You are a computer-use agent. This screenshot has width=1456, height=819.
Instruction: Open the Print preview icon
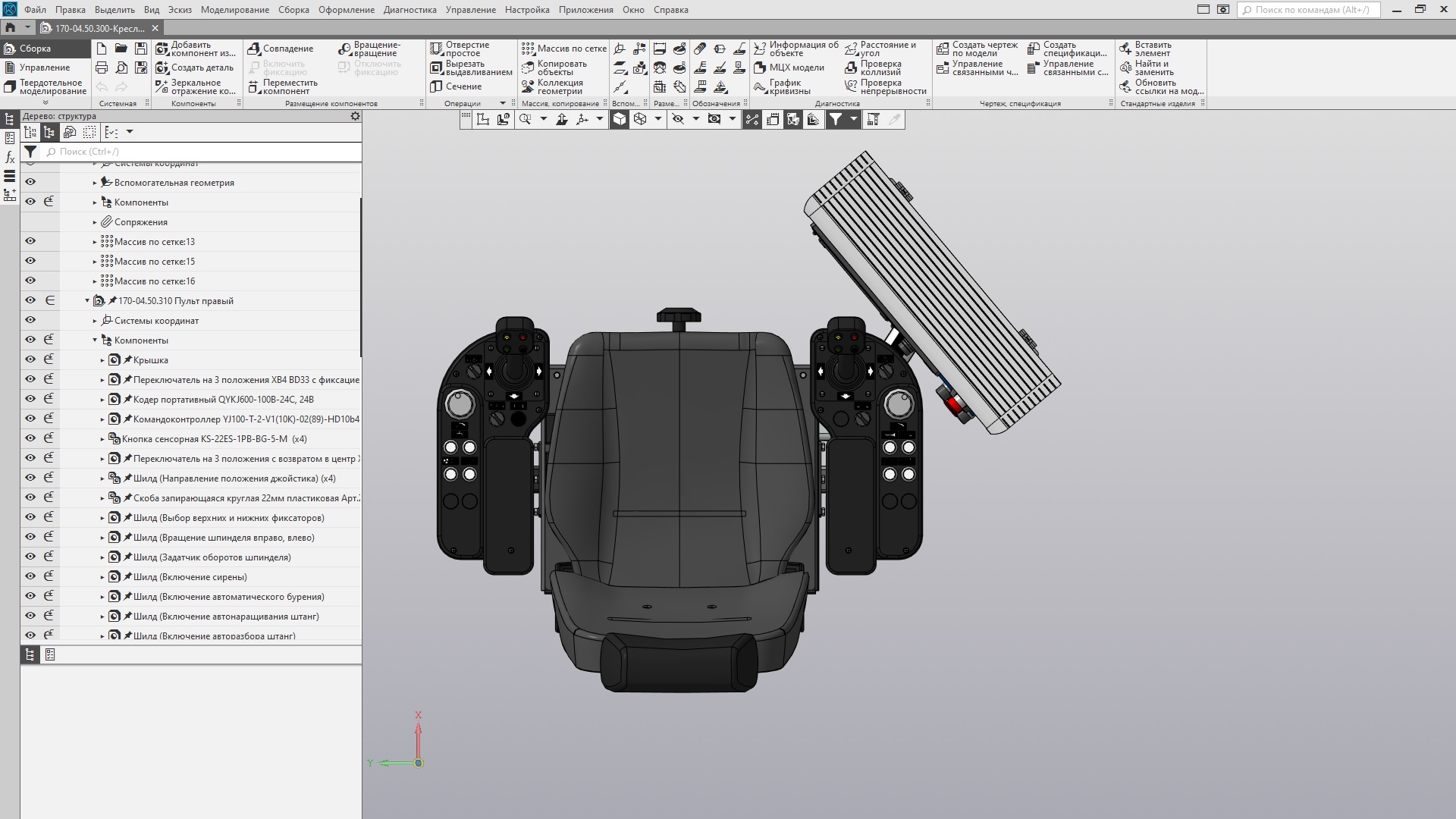click(x=121, y=68)
